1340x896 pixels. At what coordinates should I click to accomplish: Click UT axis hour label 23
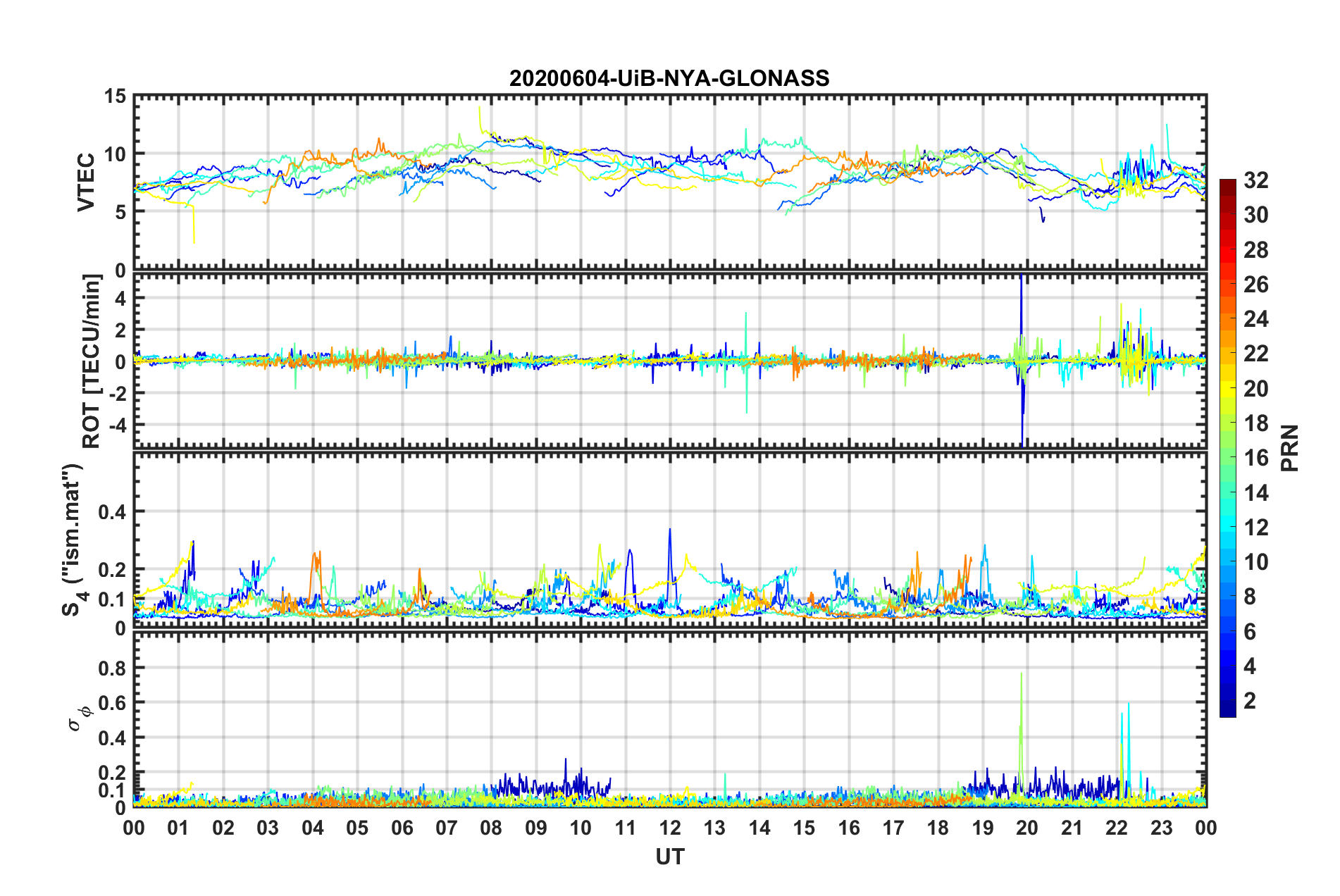pyautogui.click(x=1162, y=828)
